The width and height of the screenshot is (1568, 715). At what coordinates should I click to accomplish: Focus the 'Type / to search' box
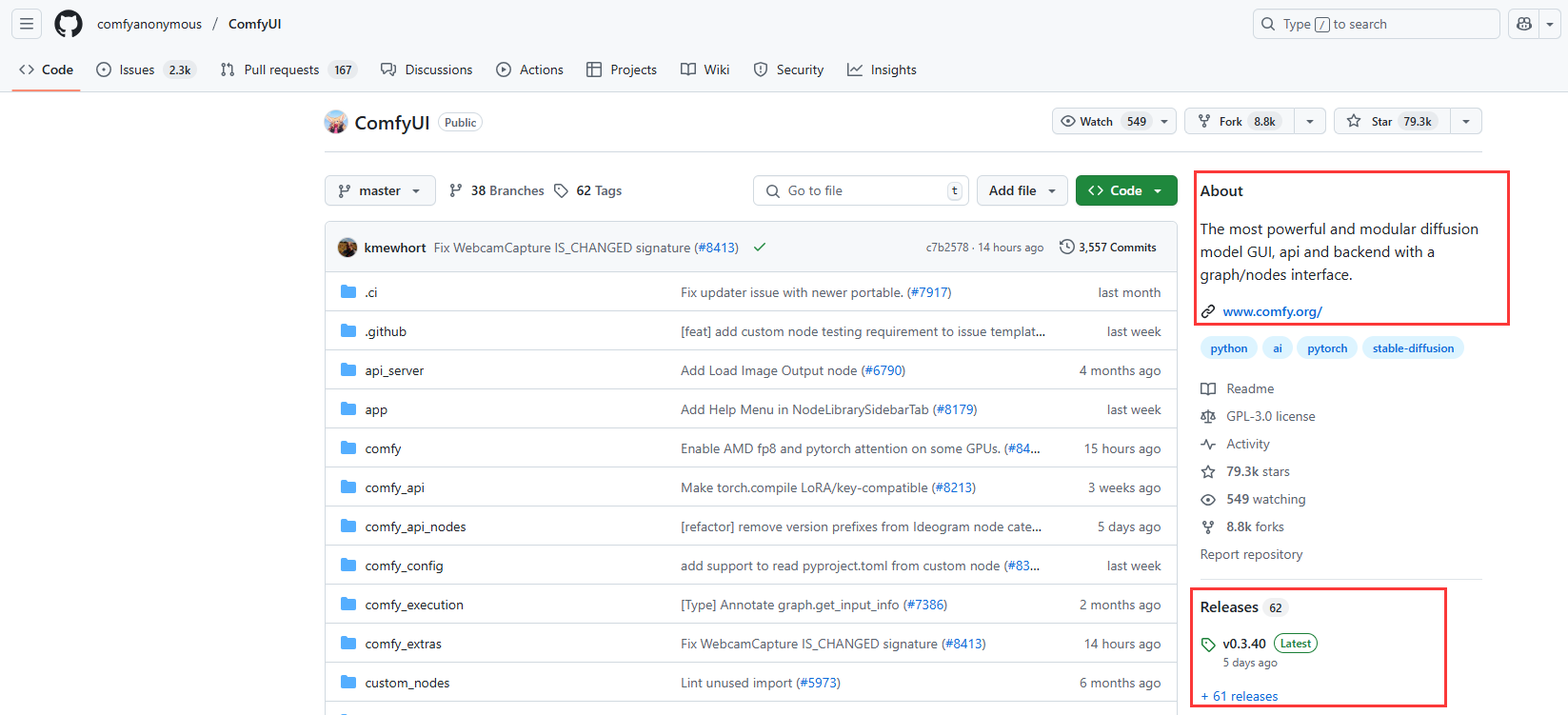tap(1376, 24)
